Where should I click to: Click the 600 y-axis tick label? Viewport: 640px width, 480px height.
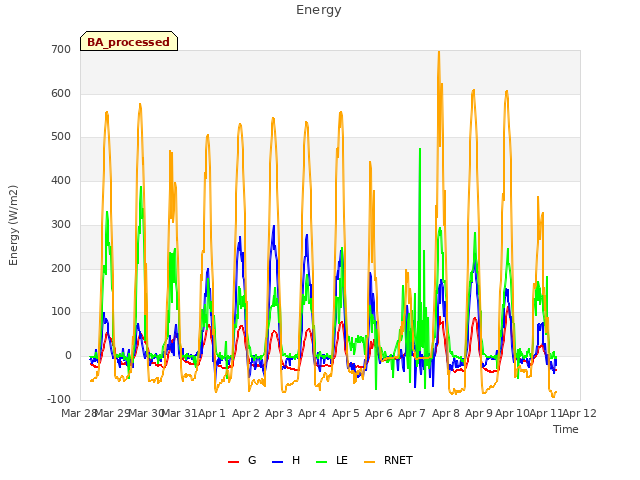[x=61, y=93]
